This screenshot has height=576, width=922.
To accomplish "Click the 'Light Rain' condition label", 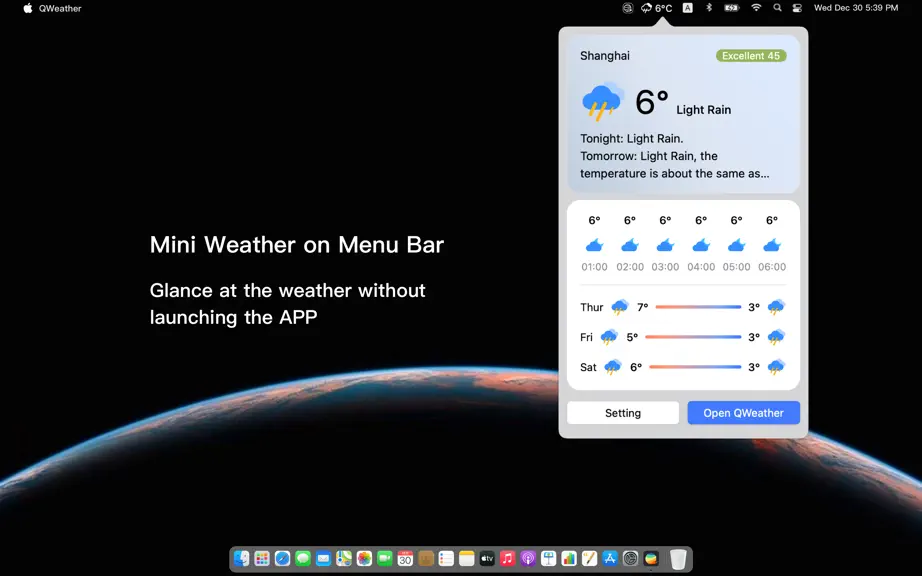I will pos(703,110).
